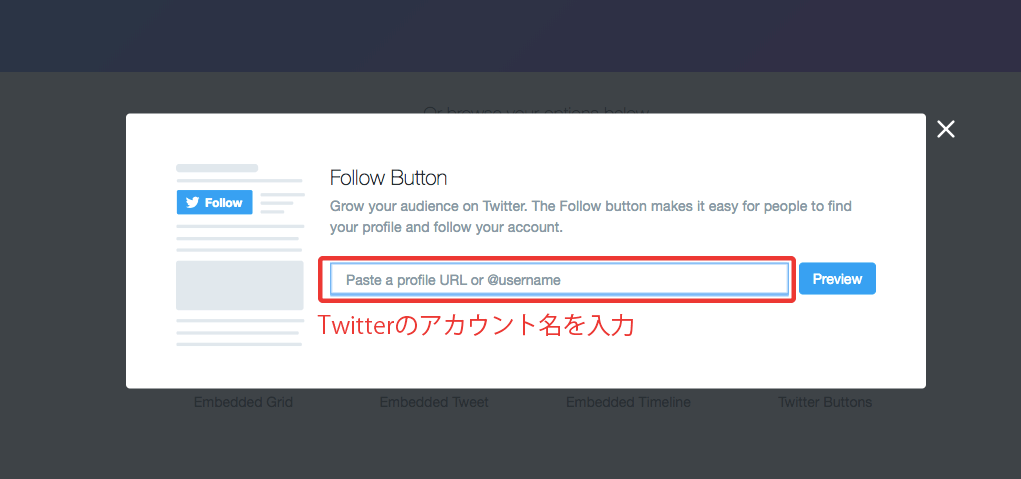The height and width of the screenshot is (479, 1021).
Task: Open the Twitter Buttons option
Action: tap(825, 402)
